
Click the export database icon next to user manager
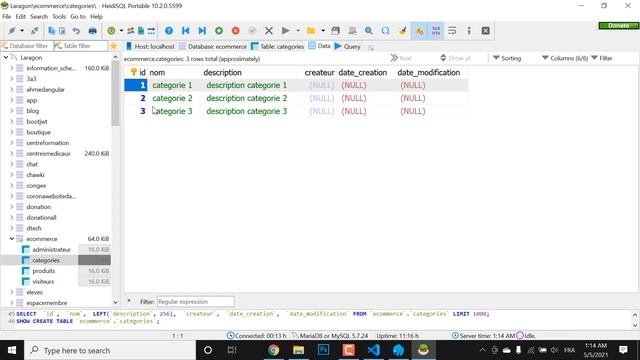(x=141, y=31)
